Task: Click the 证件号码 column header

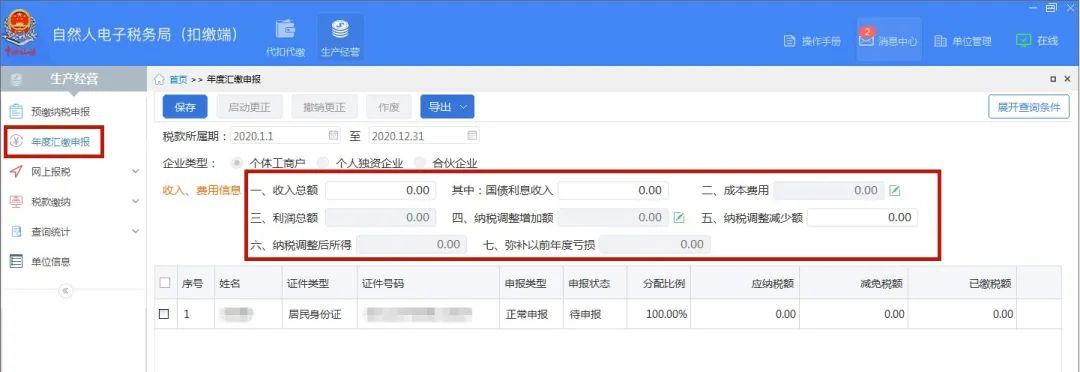Action: point(427,282)
